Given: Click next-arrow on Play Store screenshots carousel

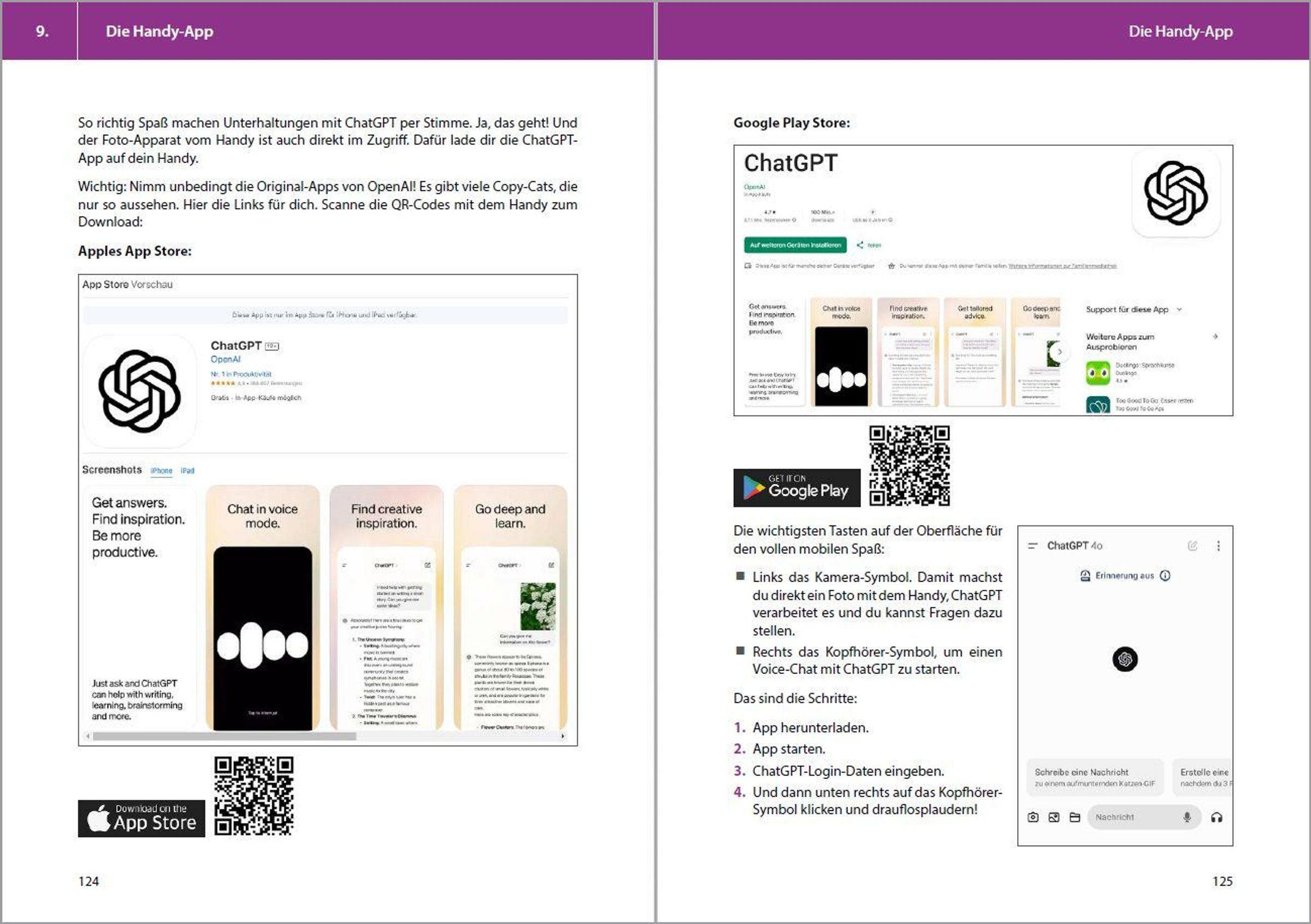Looking at the screenshot, I should (1060, 352).
